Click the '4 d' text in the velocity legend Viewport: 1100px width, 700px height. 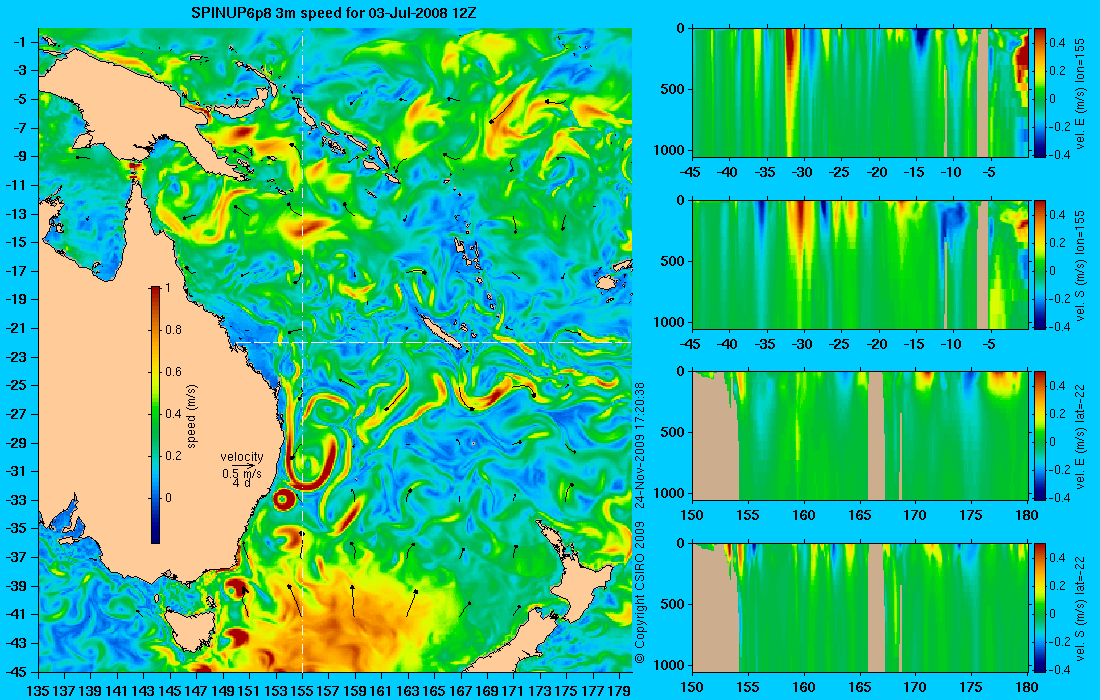pyautogui.click(x=241, y=483)
